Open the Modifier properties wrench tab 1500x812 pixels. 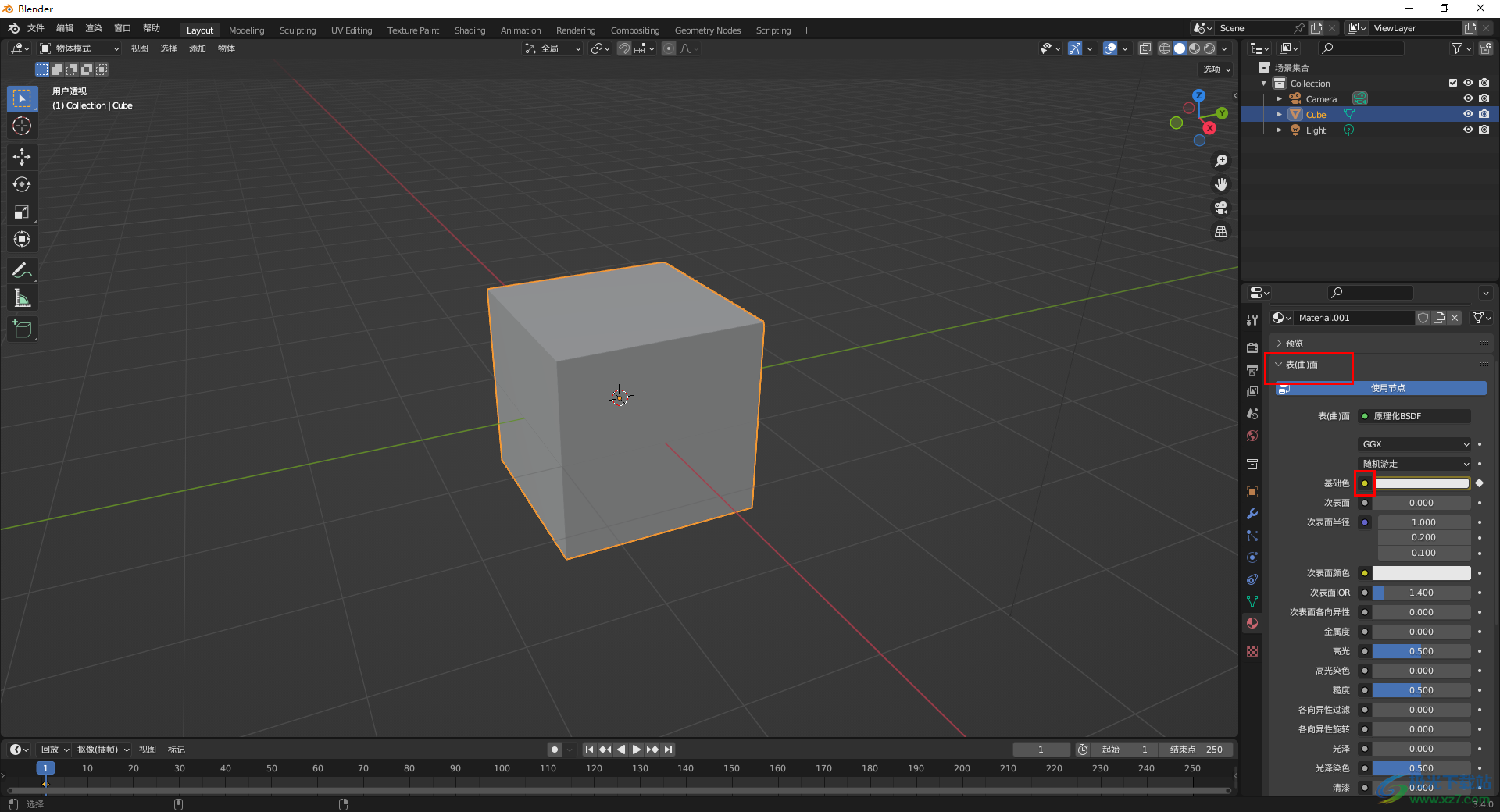pos(1252,514)
